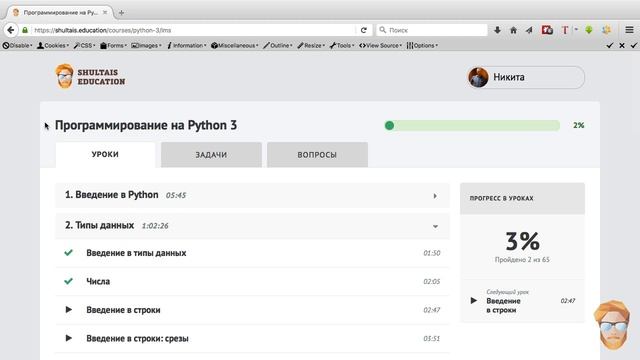Image resolution: width=640 pixels, height=360 pixels.
Task: Switch to the ЗАДАЧИ tab
Action: click(x=211, y=155)
